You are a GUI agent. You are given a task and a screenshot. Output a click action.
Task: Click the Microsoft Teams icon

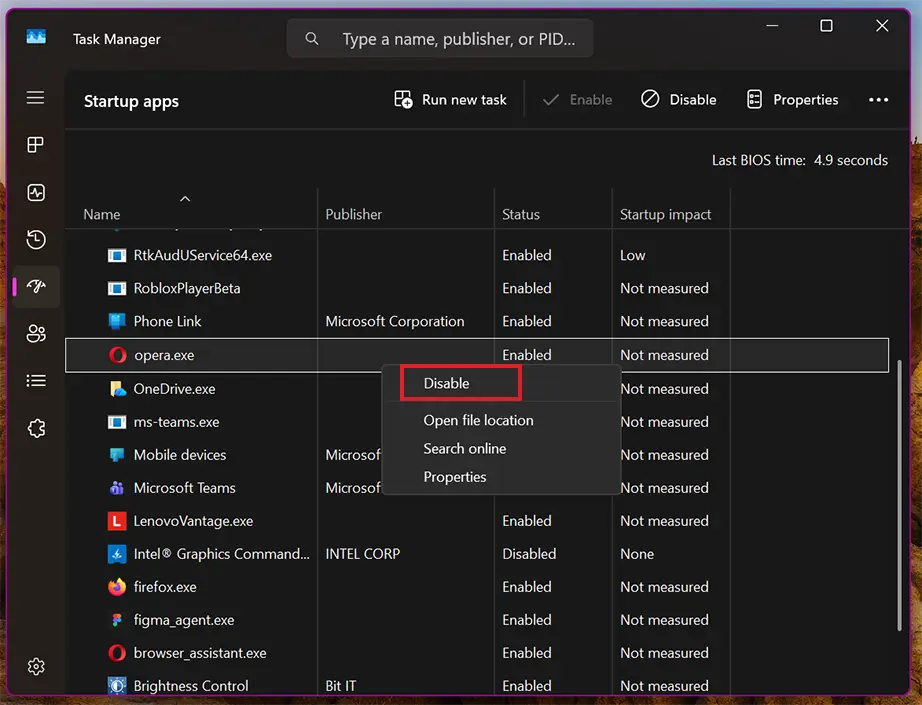(x=117, y=487)
